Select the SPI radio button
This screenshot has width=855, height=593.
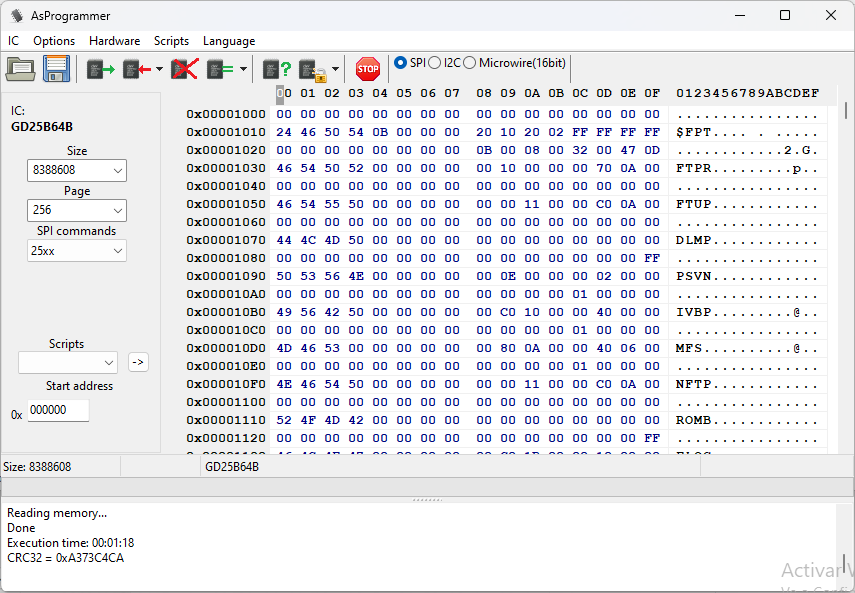(401, 63)
